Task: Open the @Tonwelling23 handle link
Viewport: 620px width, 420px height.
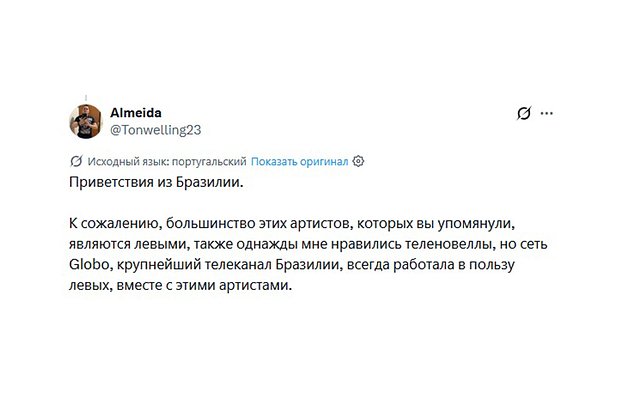Action: pyautogui.click(x=155, y=129)
